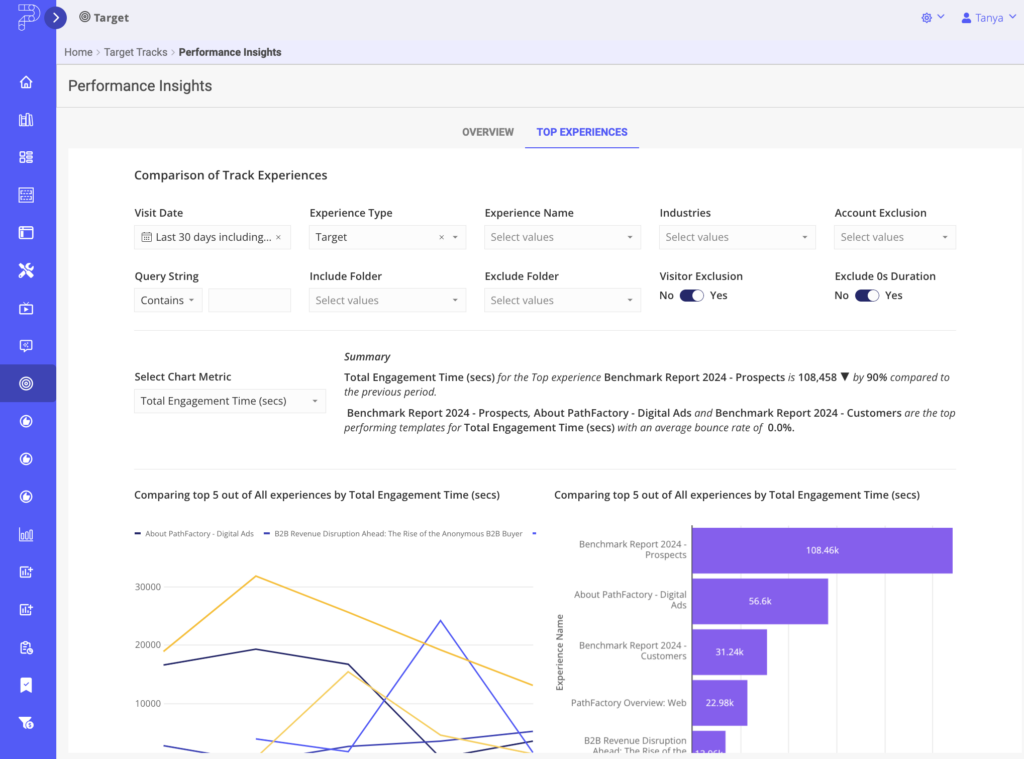Open the Tanya user menu
1024x759 pixels.
point(989,18)
